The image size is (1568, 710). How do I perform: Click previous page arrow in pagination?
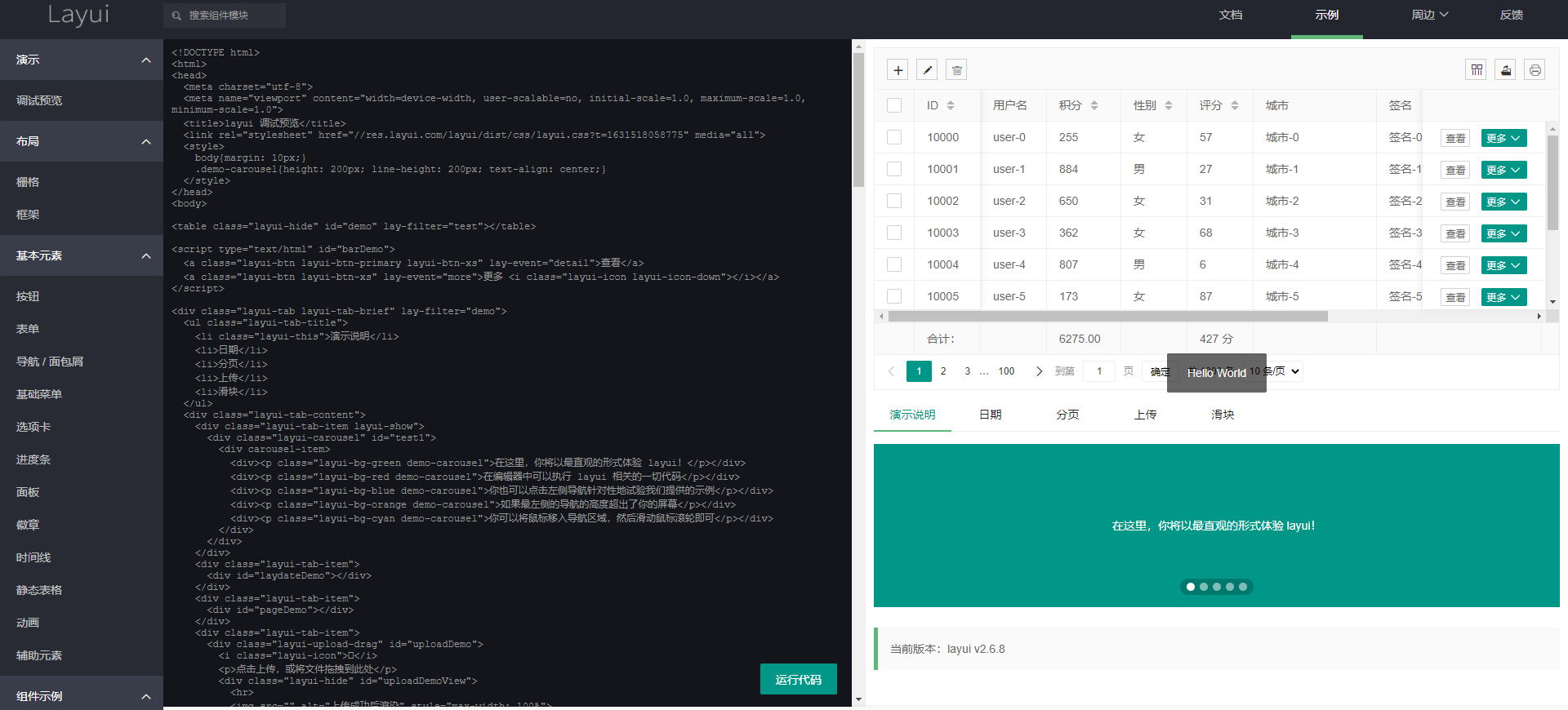point(891,371)
